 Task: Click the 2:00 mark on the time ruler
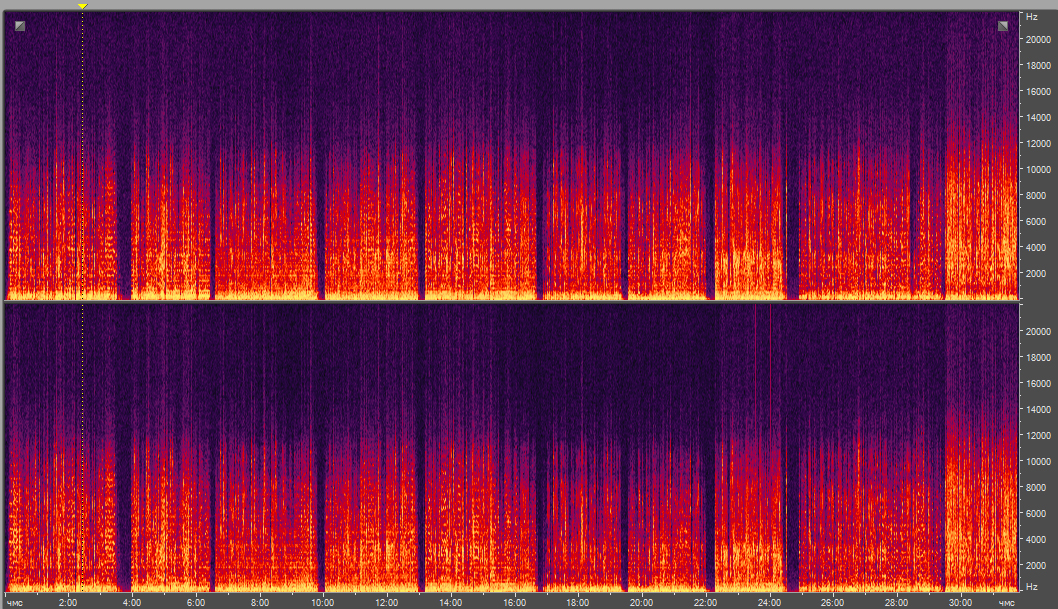coord(68,603)
